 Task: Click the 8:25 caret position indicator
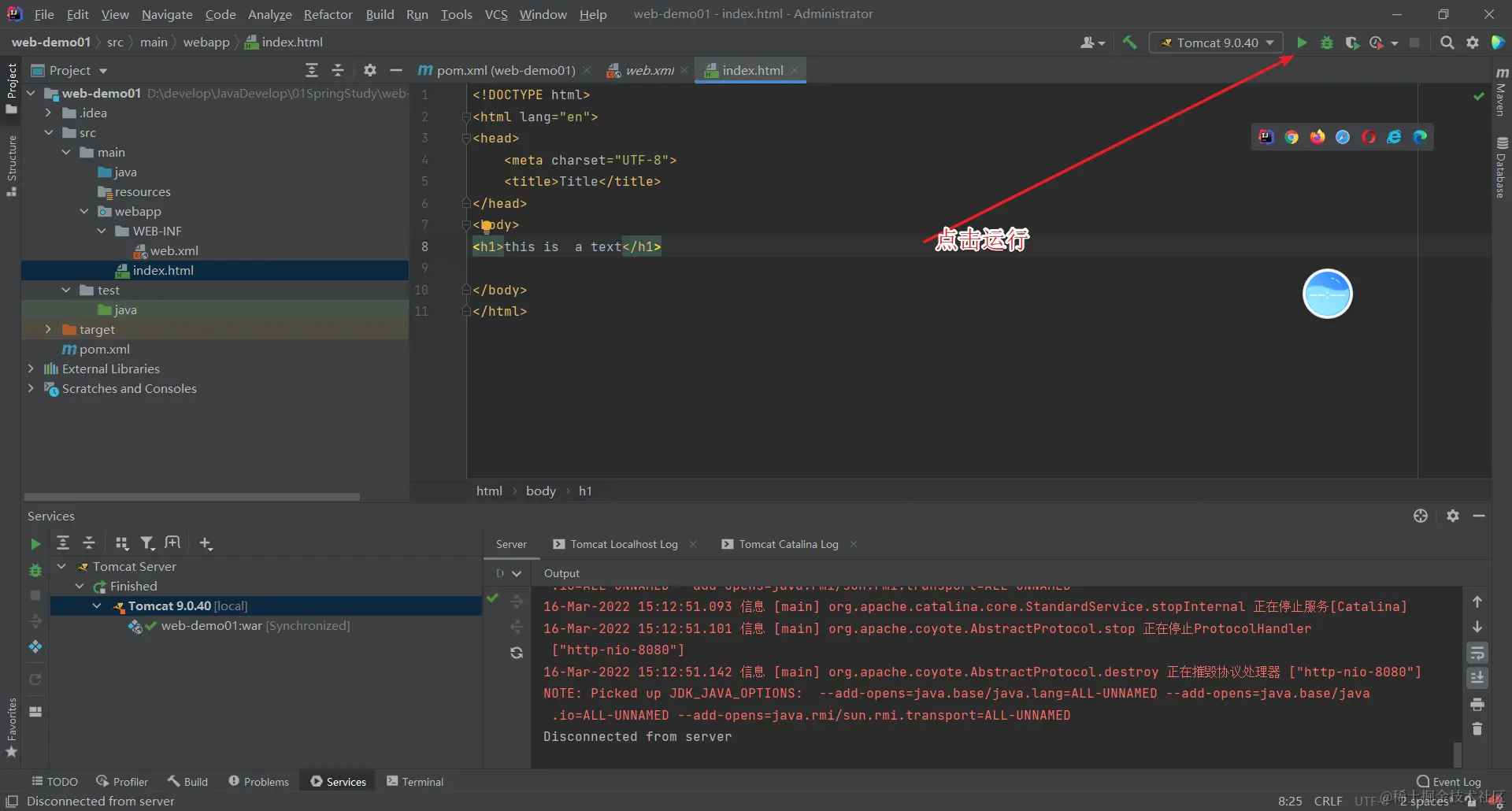point(1290,801)
